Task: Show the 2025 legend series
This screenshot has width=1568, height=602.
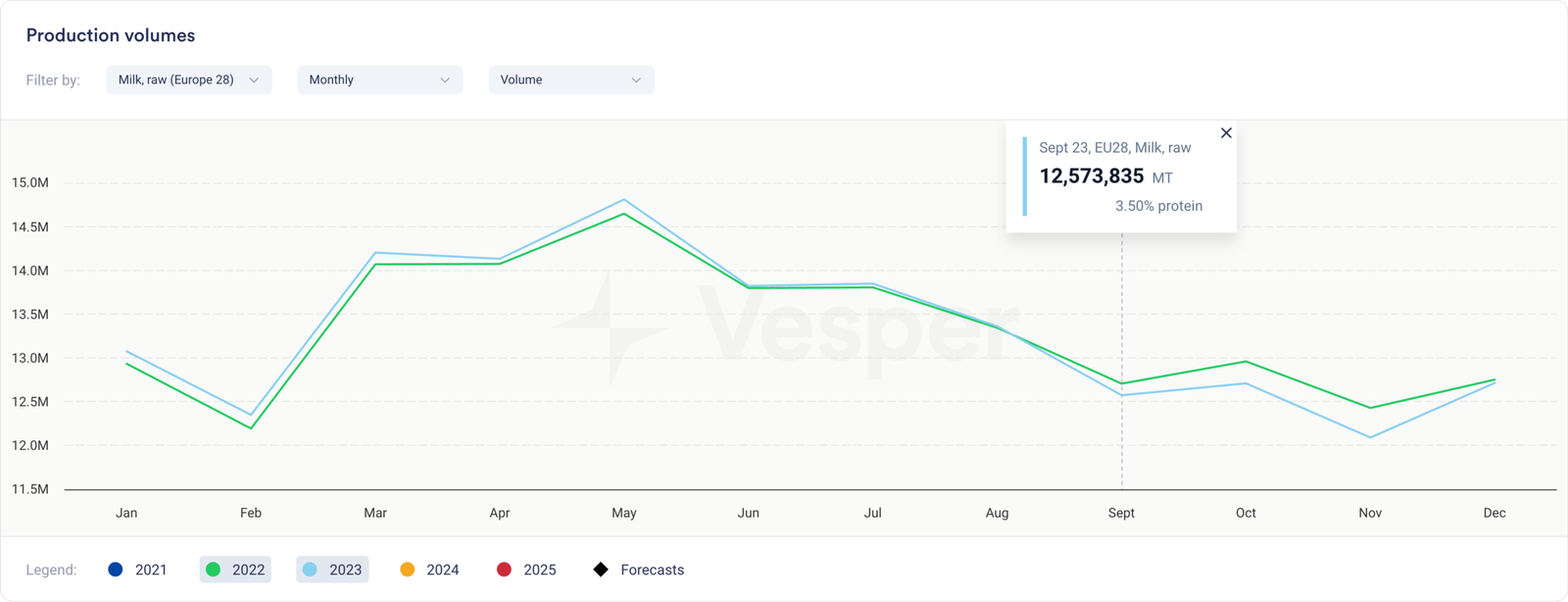Action: pos(526,570)
